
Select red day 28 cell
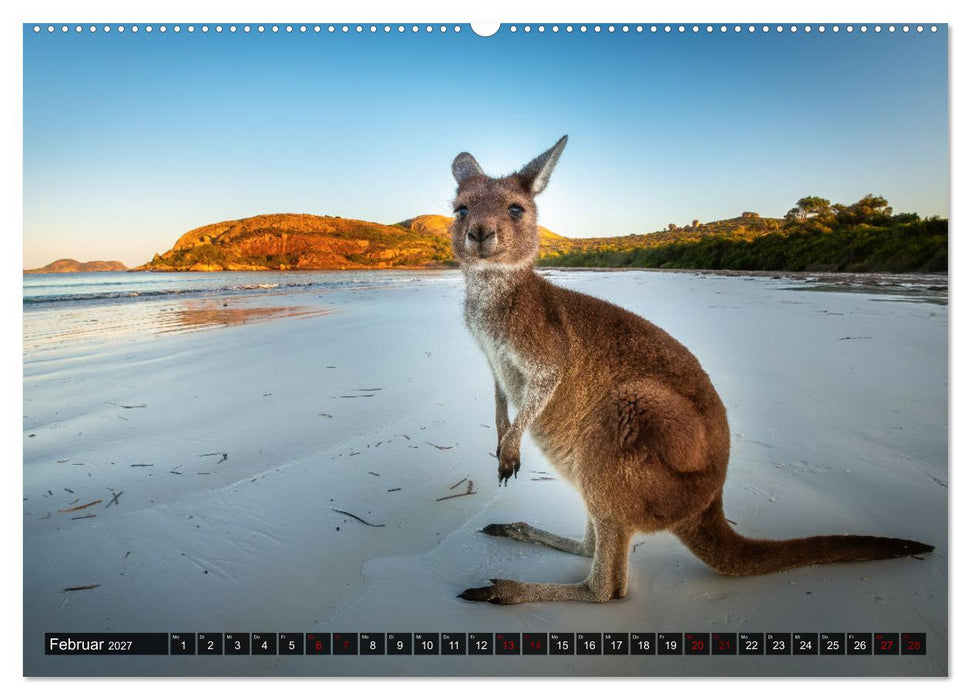(914, 644)
